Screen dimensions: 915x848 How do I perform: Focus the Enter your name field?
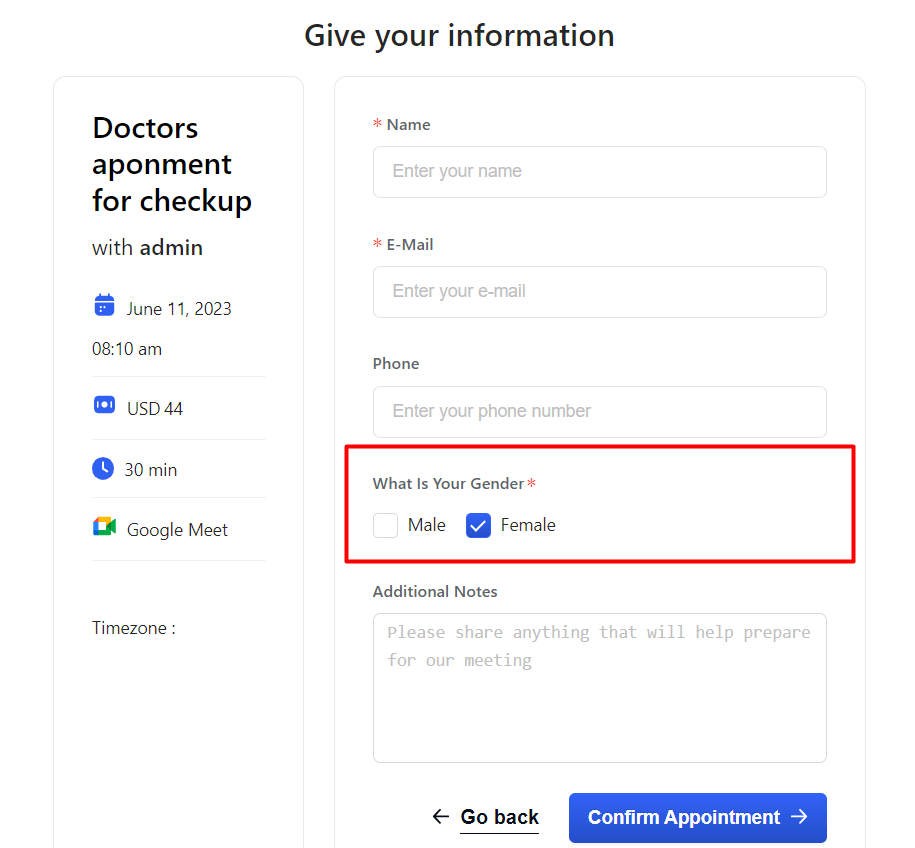pos(600,172)
